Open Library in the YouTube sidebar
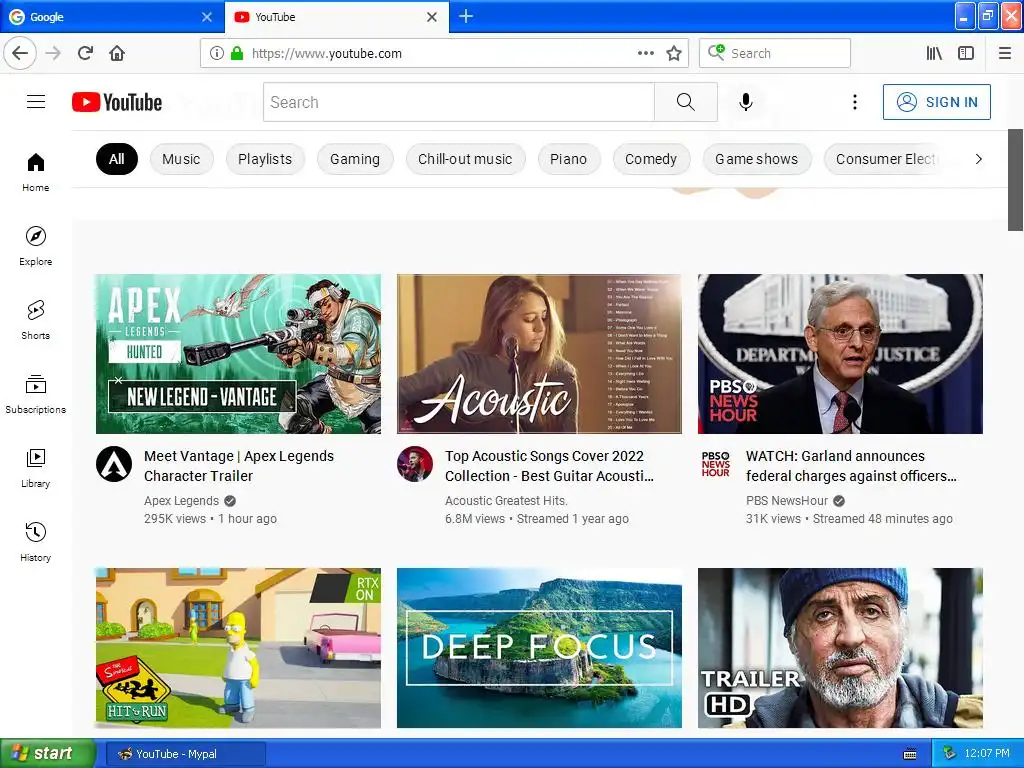1024x768 pixels. click(x=35, y=468)
